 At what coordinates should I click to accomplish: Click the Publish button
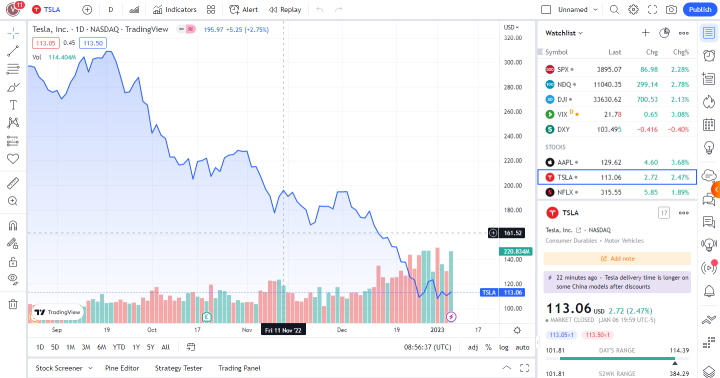tap(700, 10)
